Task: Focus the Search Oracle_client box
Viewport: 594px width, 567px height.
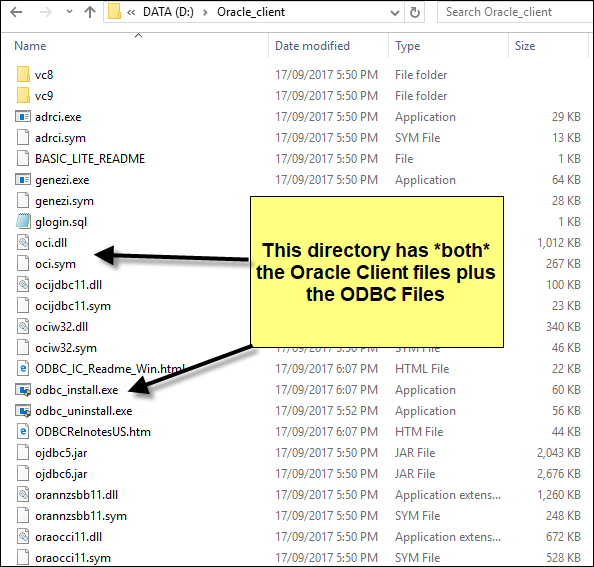Action: tap(515, 12)
